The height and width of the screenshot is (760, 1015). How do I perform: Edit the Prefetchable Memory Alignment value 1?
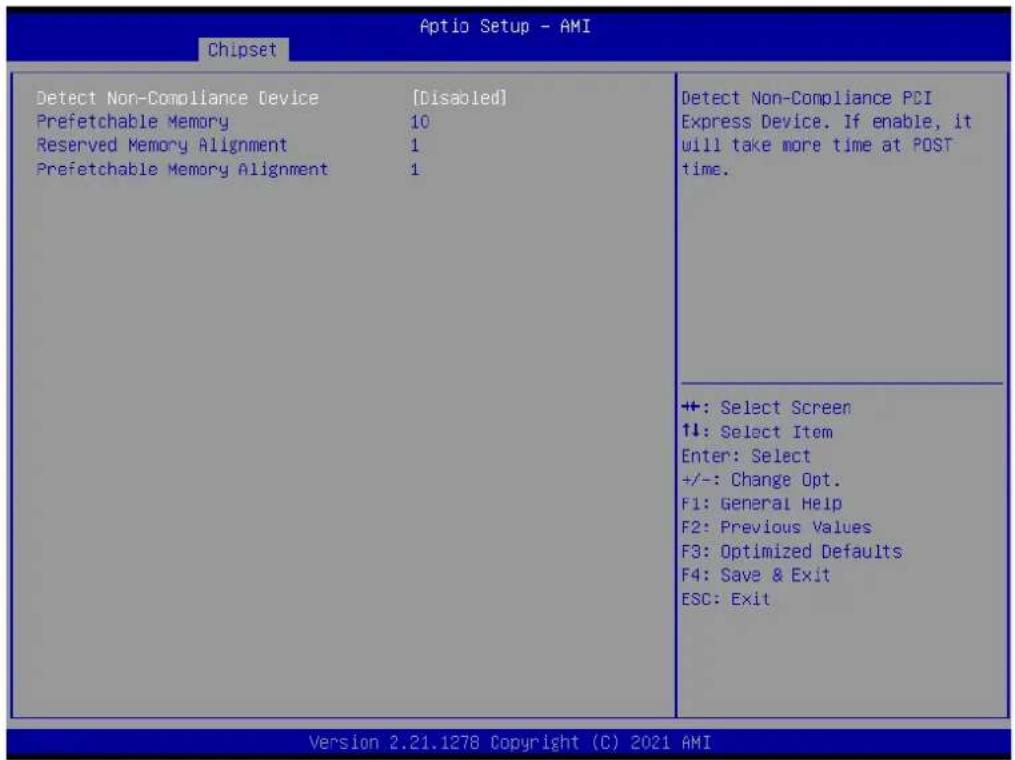pyautogui.click(x=414, y=170)
